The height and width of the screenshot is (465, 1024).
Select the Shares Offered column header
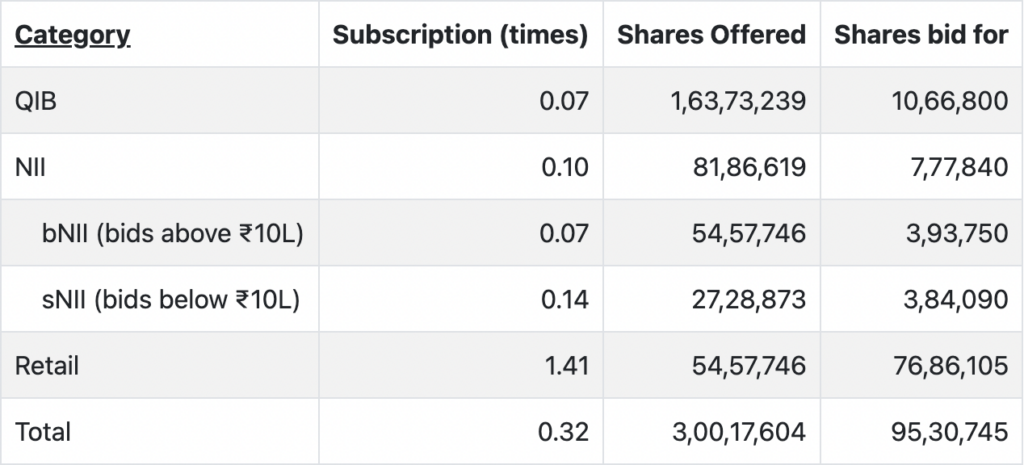click(x=711, y=35)
